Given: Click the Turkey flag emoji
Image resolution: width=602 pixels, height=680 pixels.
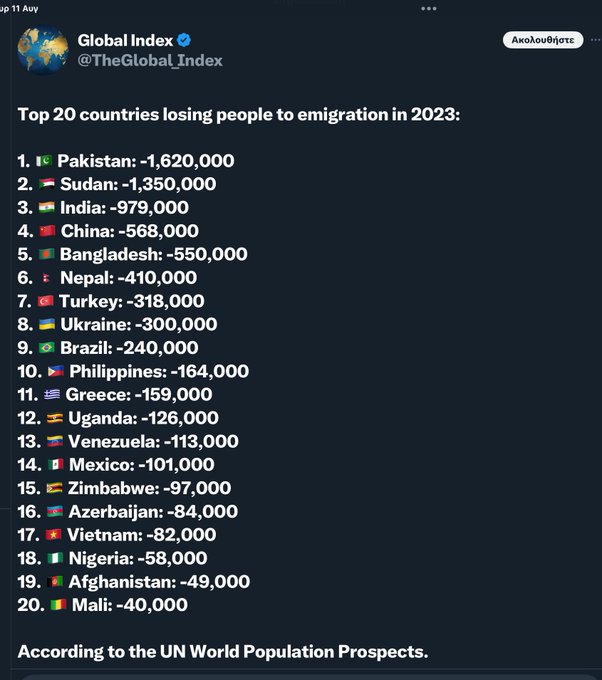Looking at the screenshot, I should point(46,301).
